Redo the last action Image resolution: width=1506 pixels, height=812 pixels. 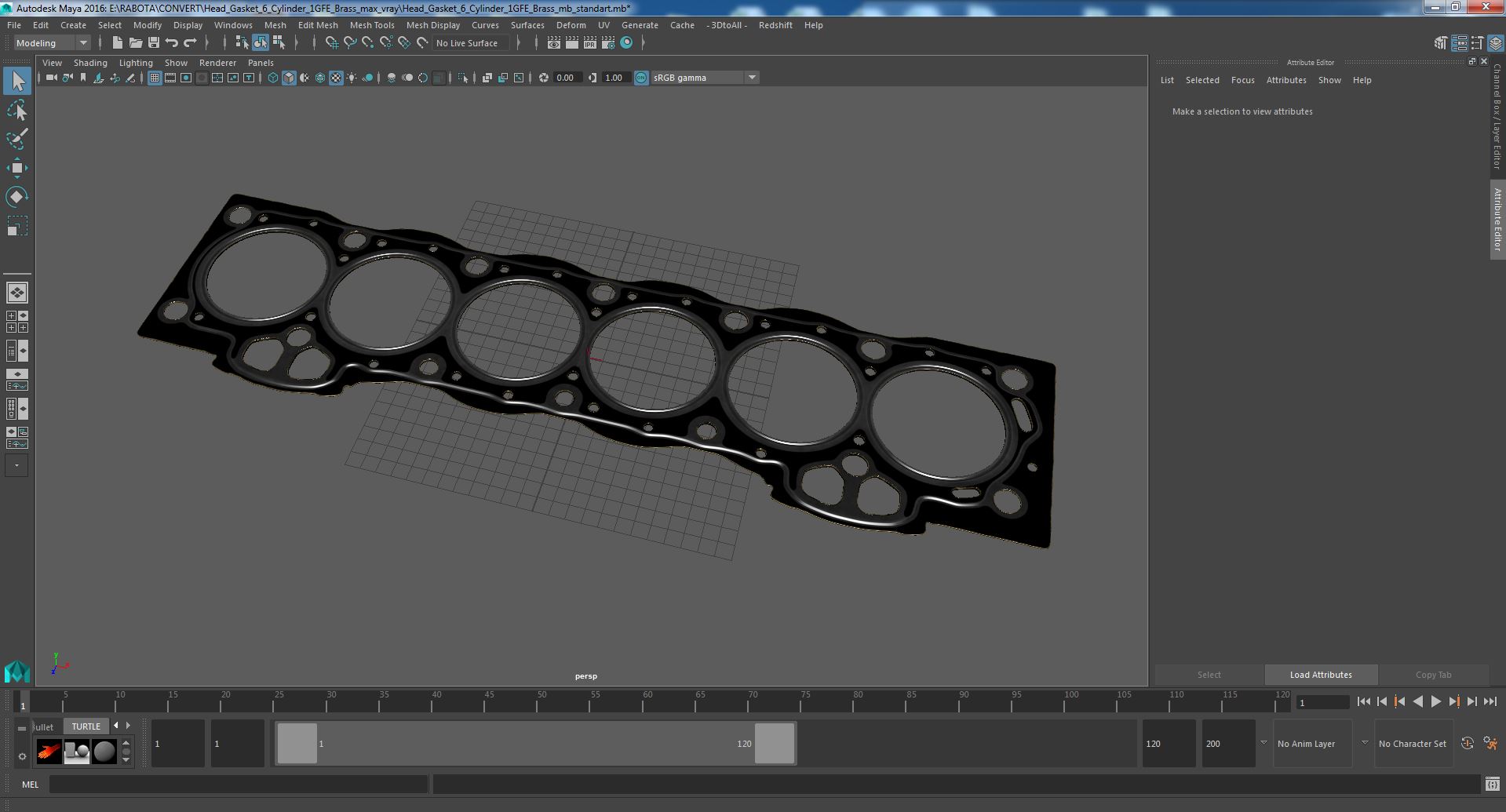(190, 43)
